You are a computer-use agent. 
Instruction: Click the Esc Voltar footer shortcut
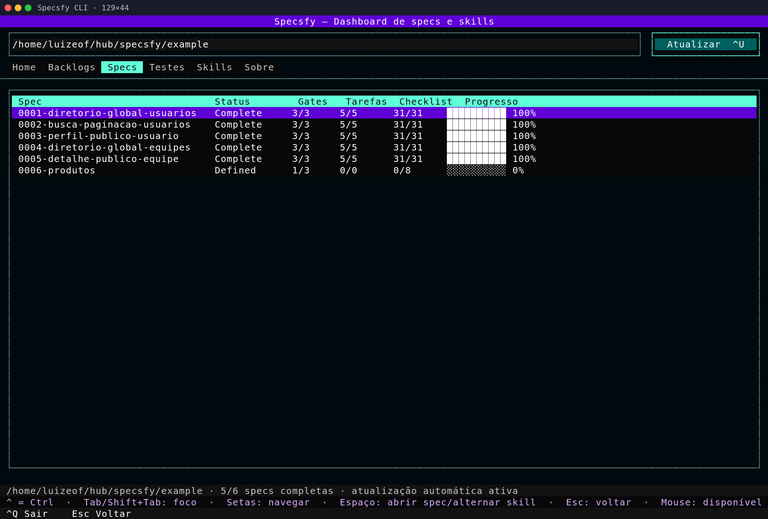[x=101, y=514]
